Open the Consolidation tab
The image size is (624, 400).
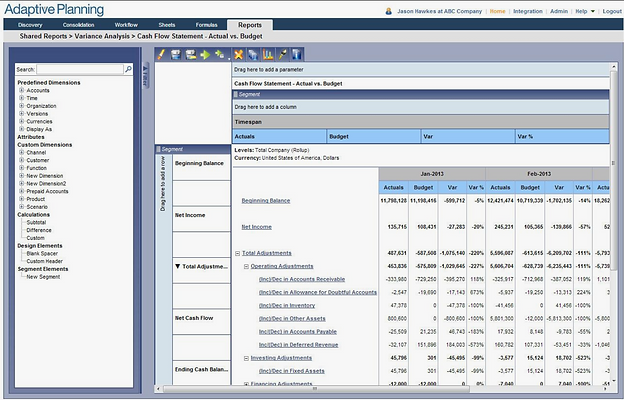point(78,25)
